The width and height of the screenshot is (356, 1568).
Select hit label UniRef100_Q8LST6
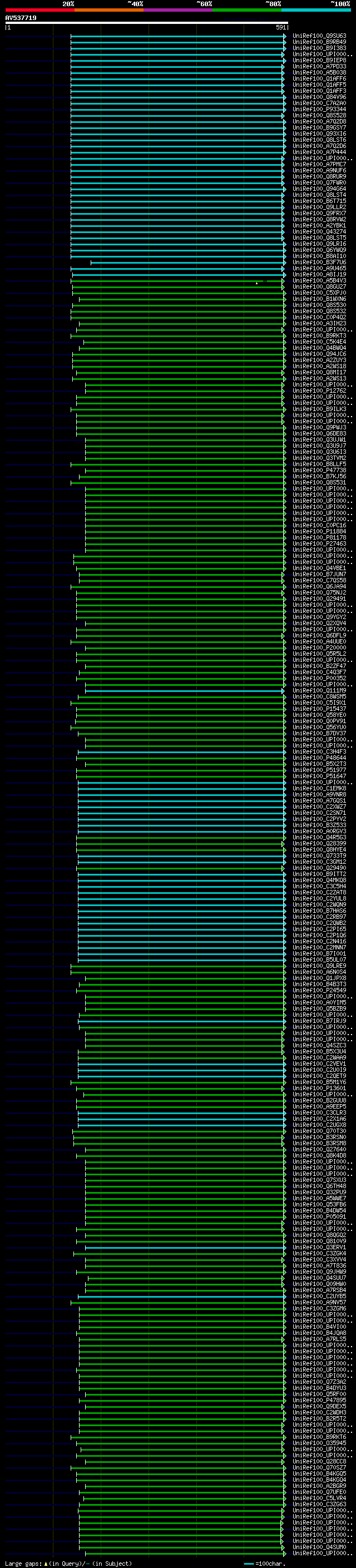point(319,140)
